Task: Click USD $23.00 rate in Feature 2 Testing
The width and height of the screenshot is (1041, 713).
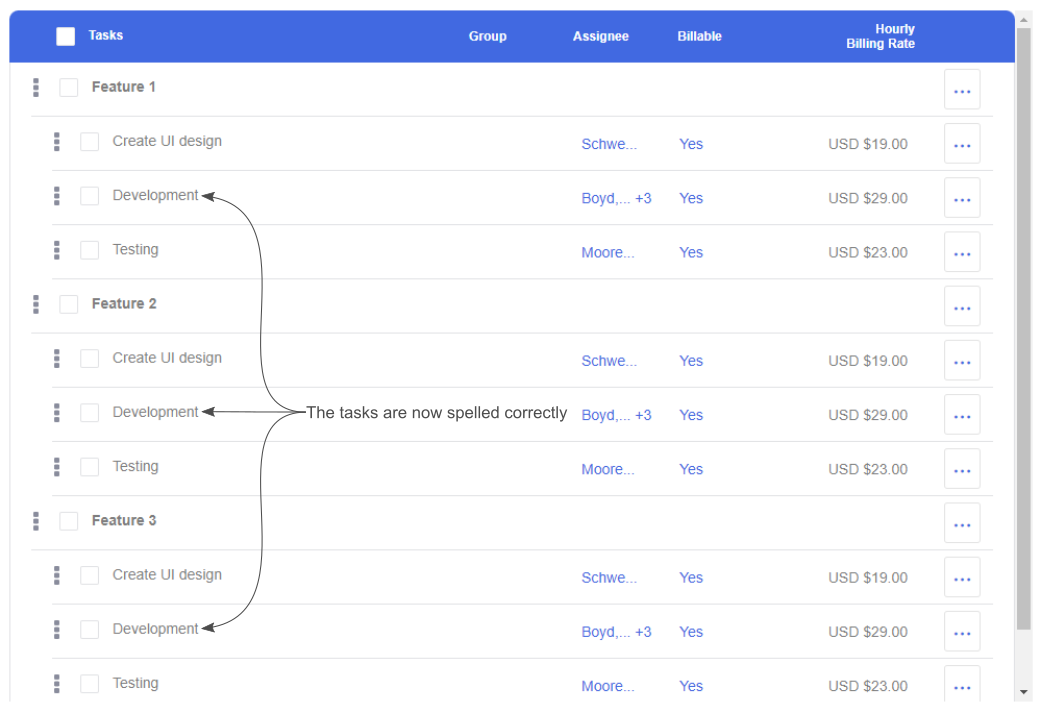Action: (x=868, y=469)
